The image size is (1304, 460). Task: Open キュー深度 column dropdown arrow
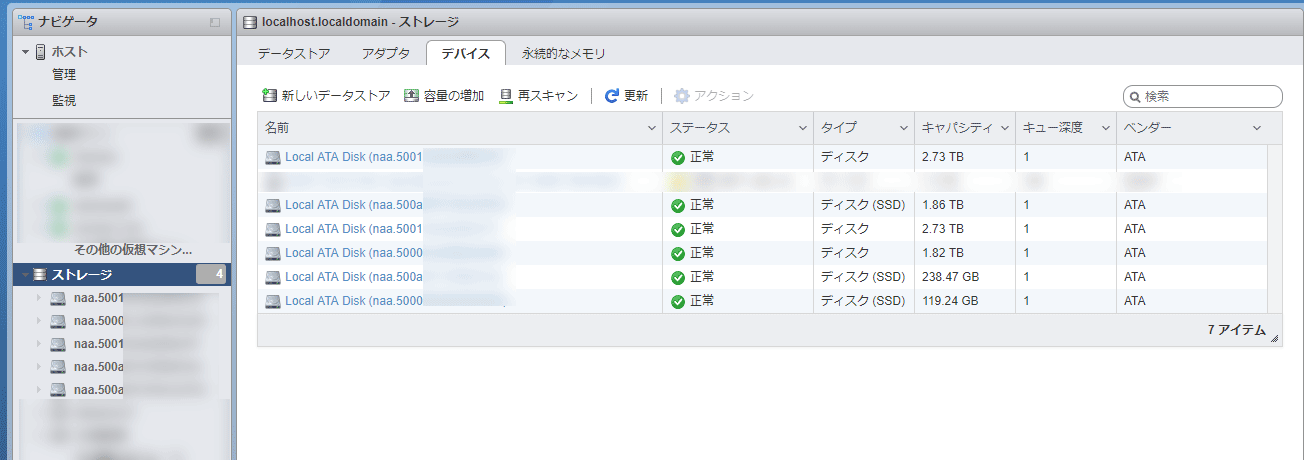pos(1105,129)
